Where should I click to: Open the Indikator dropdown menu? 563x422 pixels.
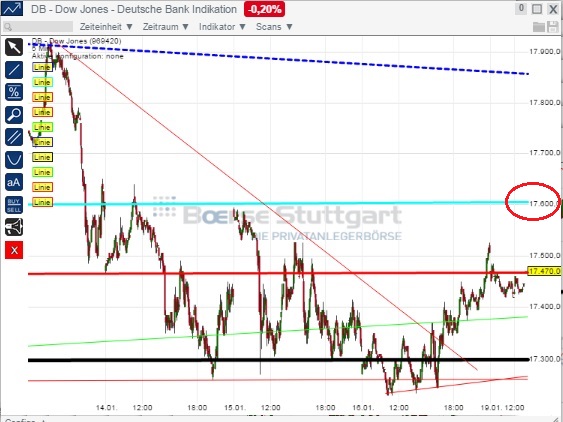(x=222, y=27)
